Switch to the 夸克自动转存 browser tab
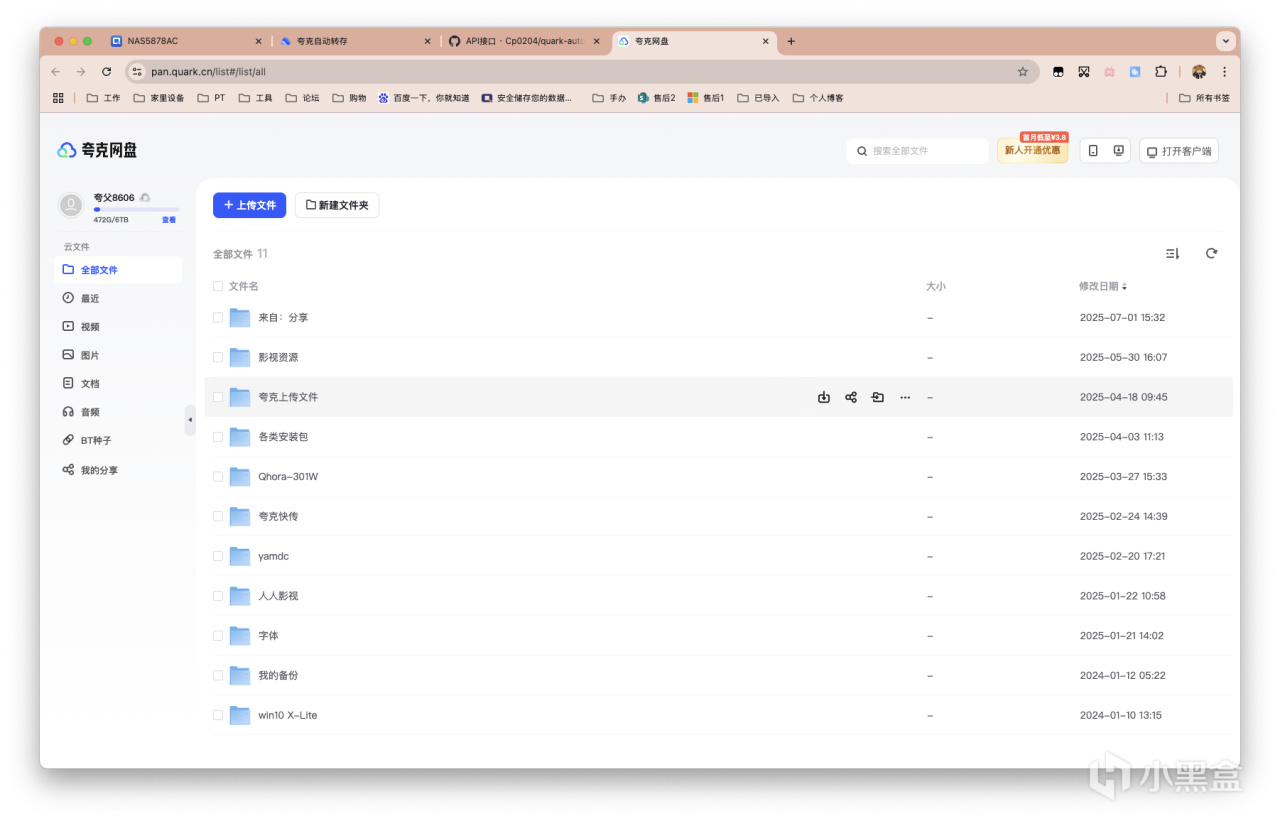Viewport: 1280px width, 821px height. 356,41
